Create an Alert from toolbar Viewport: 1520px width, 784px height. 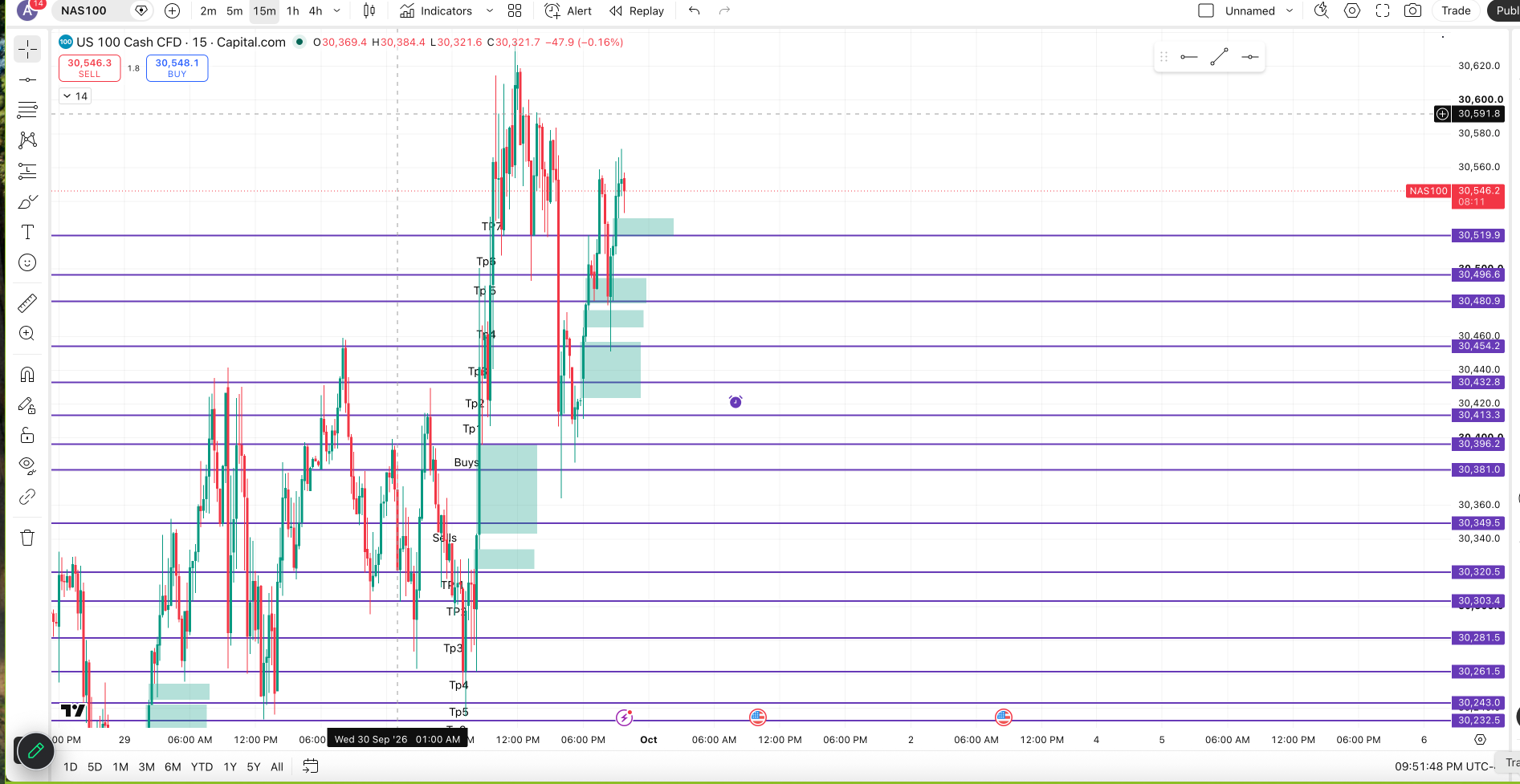(x=568, y=10)
